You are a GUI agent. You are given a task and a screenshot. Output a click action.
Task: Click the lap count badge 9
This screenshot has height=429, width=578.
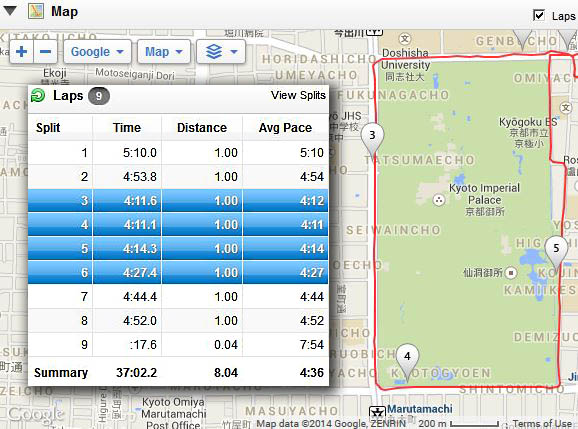[x=98, y=96]
